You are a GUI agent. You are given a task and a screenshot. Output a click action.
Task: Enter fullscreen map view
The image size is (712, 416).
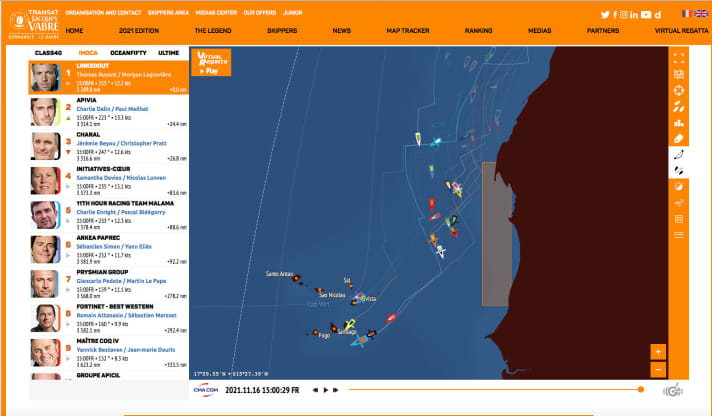(x=678, y=58)
